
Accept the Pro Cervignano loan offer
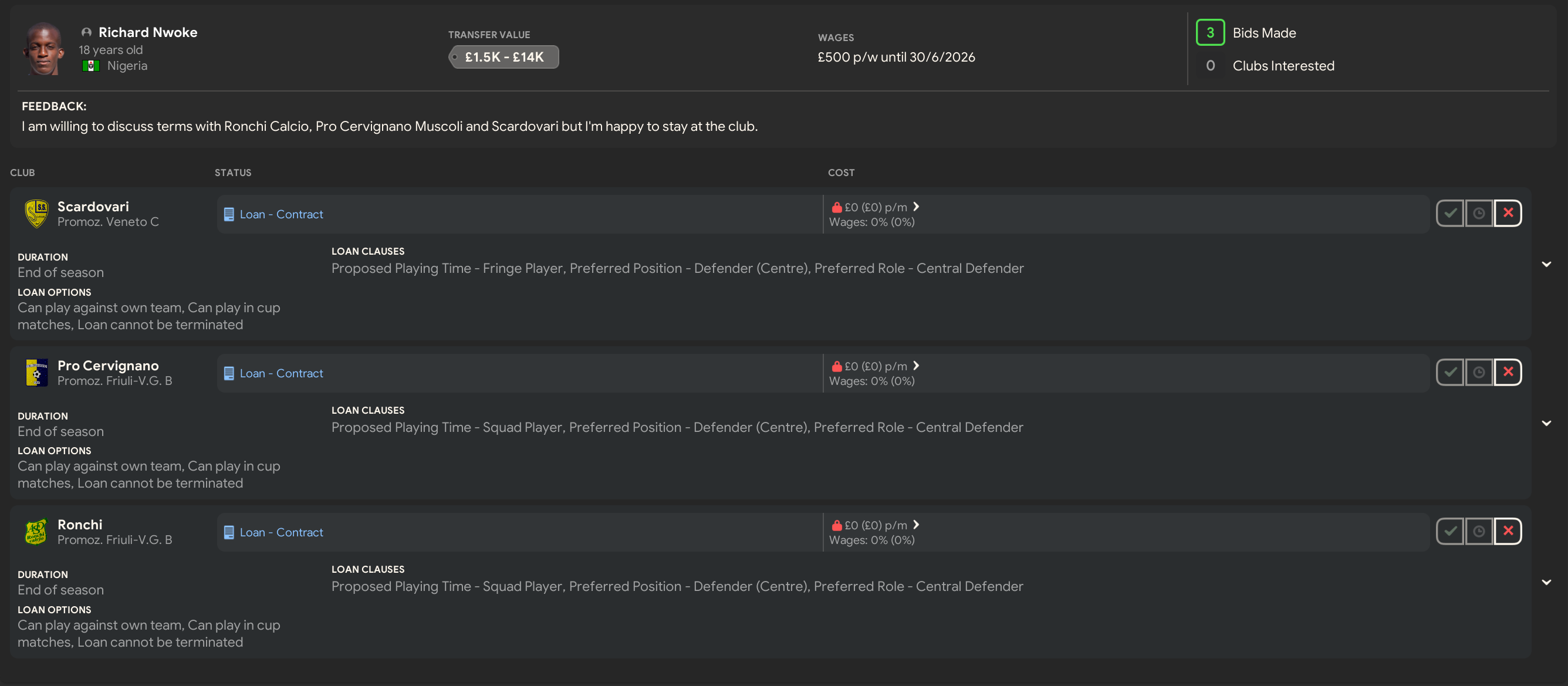(1450, 372)
